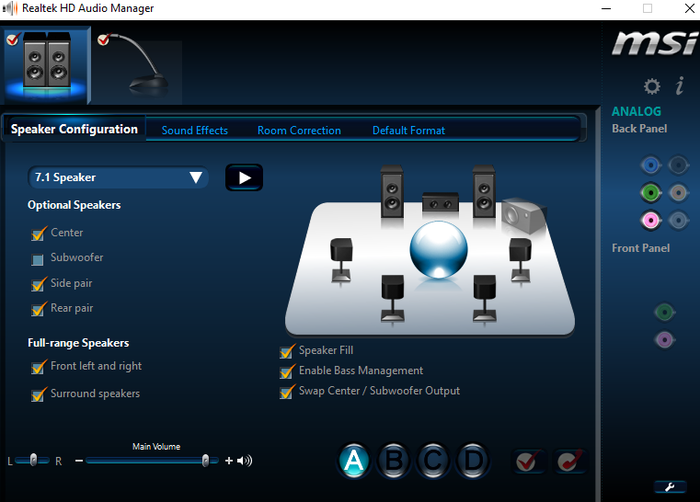Click the speaker volume icon
The width and height of the screenshot is (700, 502).
245,461
